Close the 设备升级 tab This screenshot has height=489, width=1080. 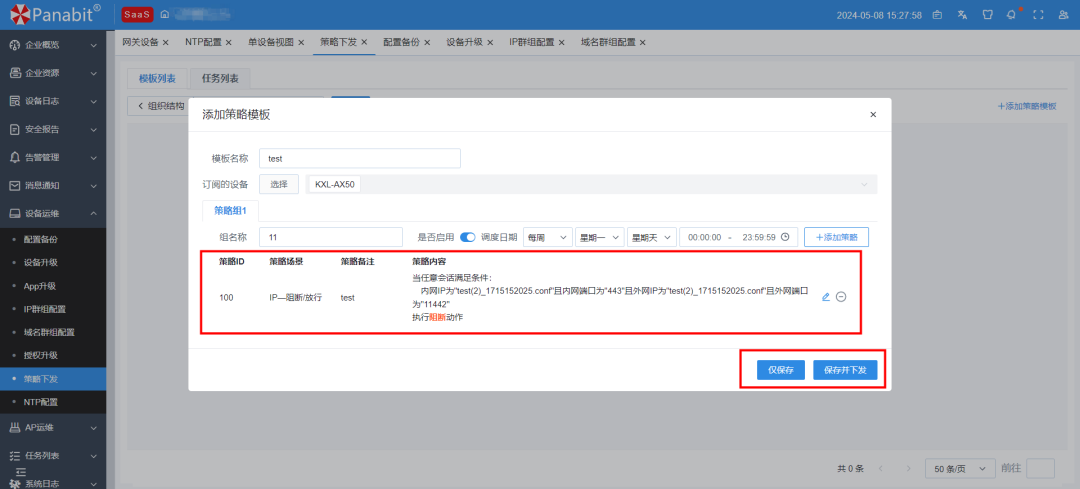click(490, 42)
